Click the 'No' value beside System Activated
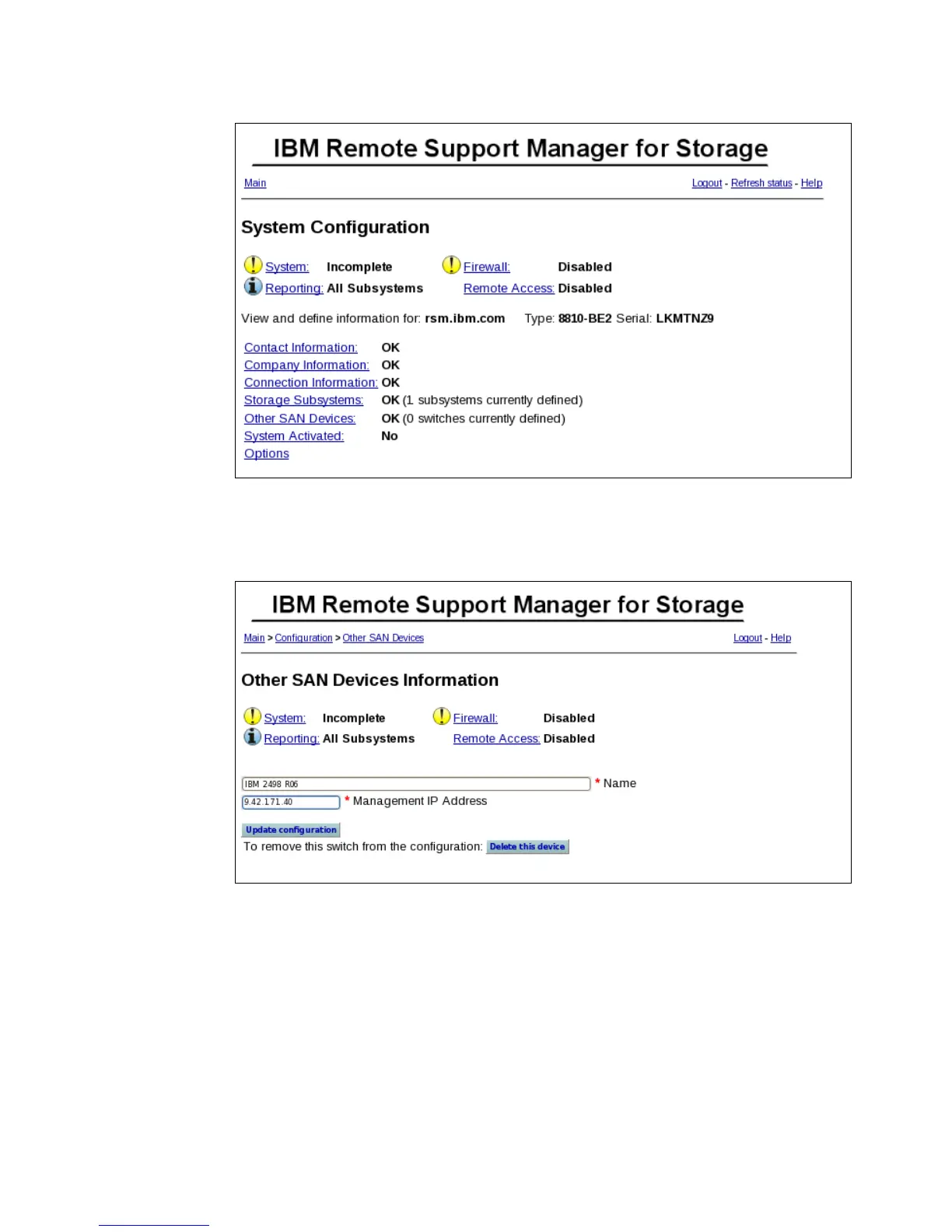952x1232 pixels. 390,436
